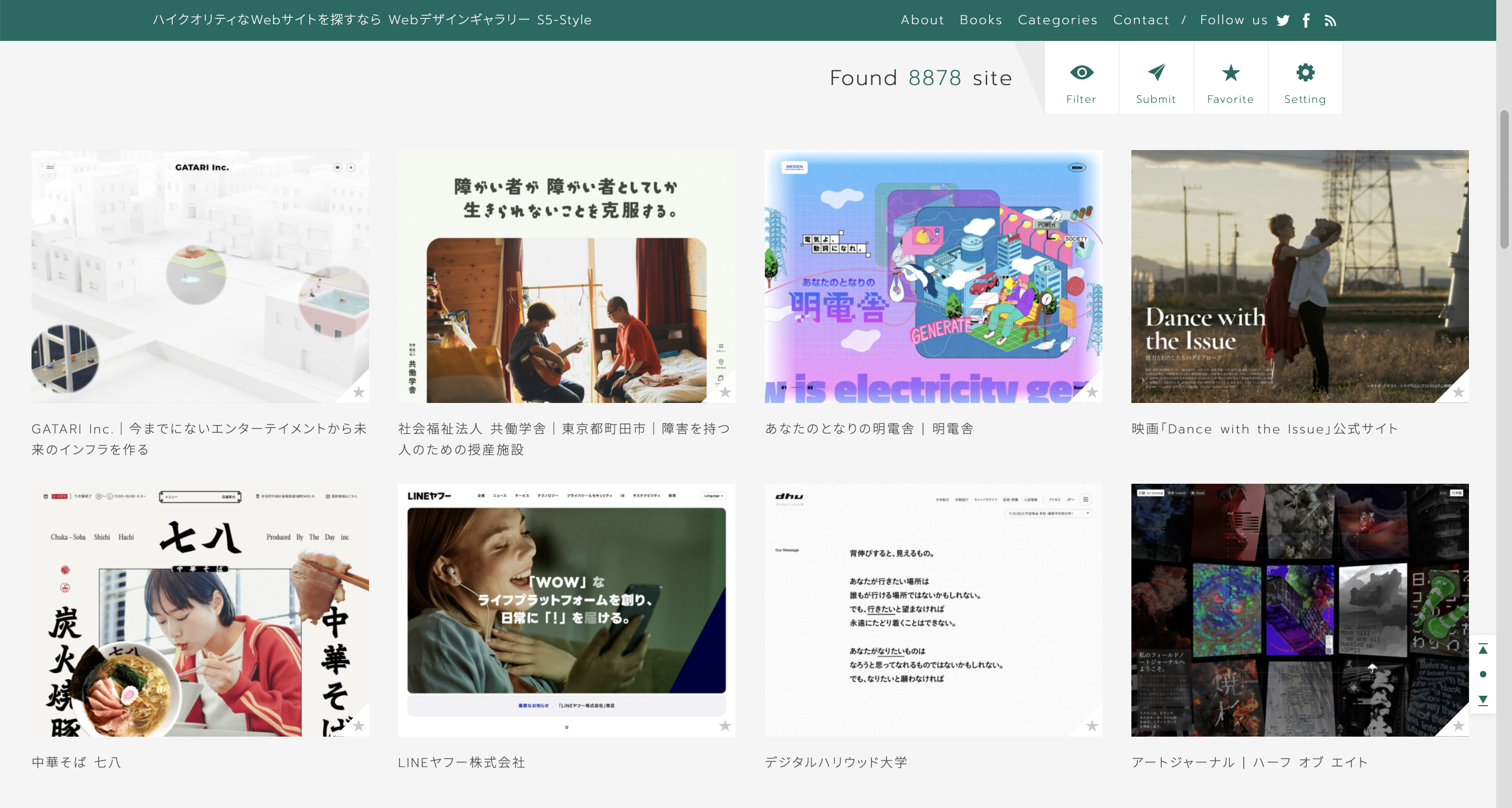This screenshot has width=1512, height=808.
Task: Open the Categories menu
Action: coord(1057,20)
